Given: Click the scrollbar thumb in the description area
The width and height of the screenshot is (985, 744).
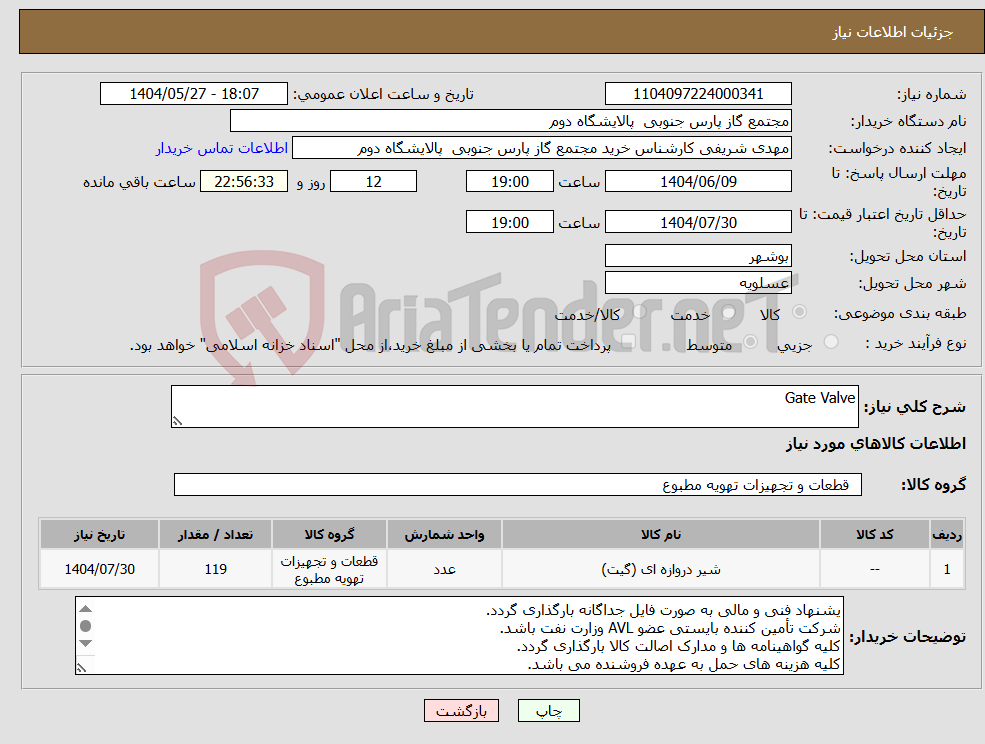Looking at the screenshot, I should 86,625.
